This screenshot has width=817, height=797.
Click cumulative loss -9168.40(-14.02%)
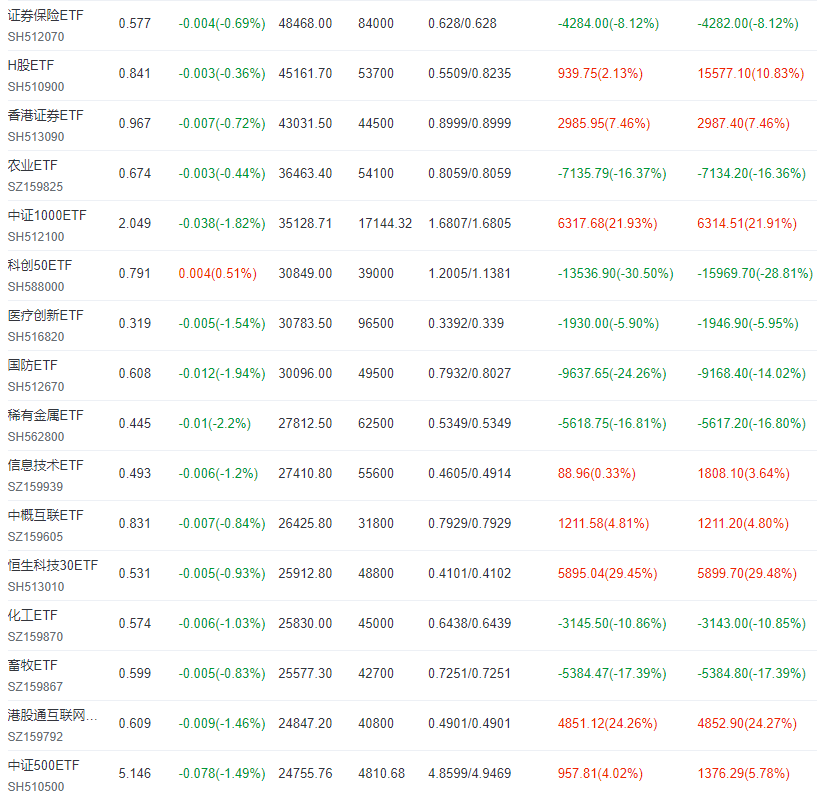pos(751,374)
